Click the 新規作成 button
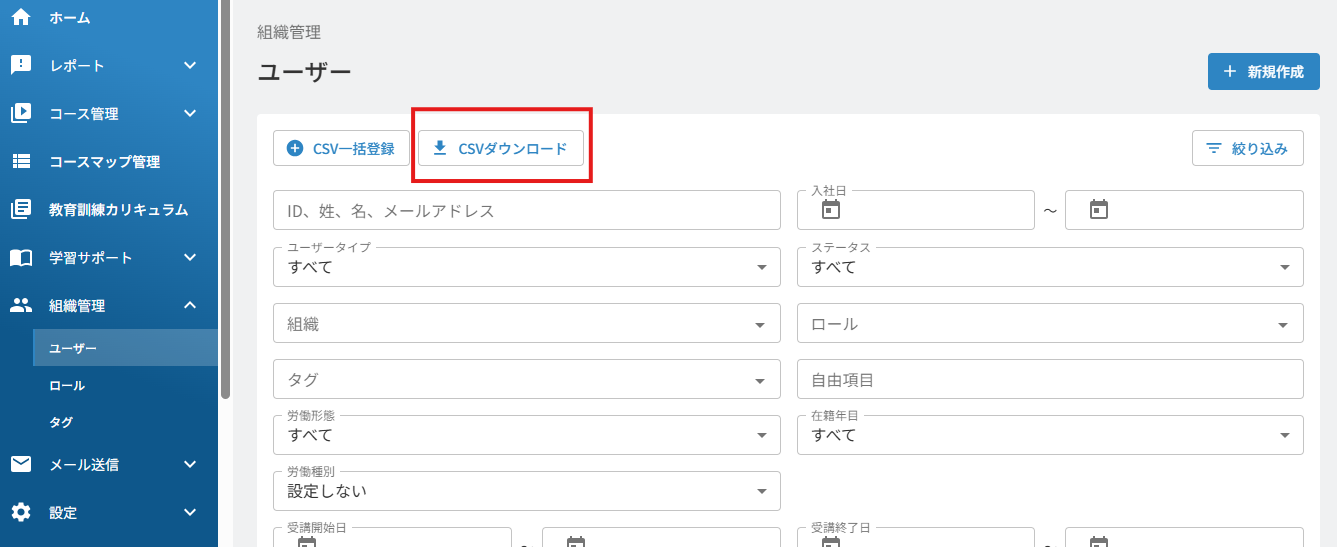The width and height of the screenshot is (1337, 547). click(x=1264, y=72)
